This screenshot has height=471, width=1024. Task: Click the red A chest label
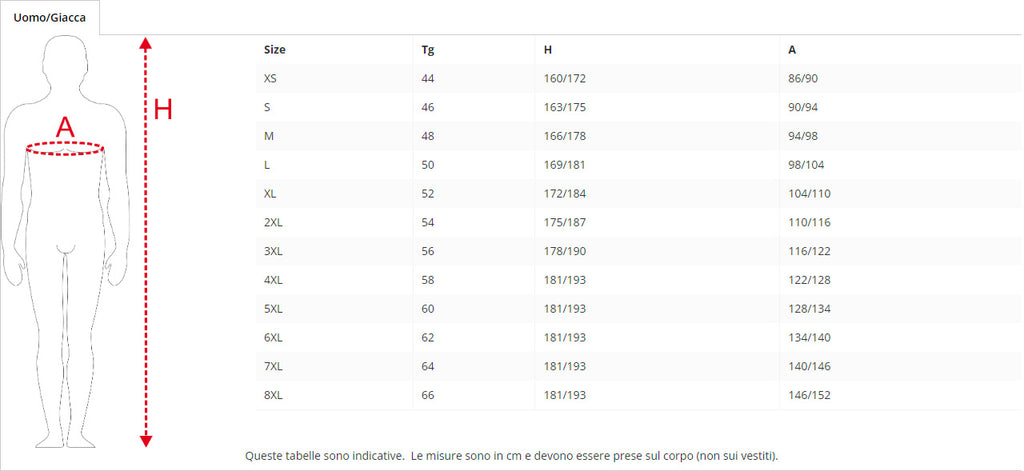[65, 127]
